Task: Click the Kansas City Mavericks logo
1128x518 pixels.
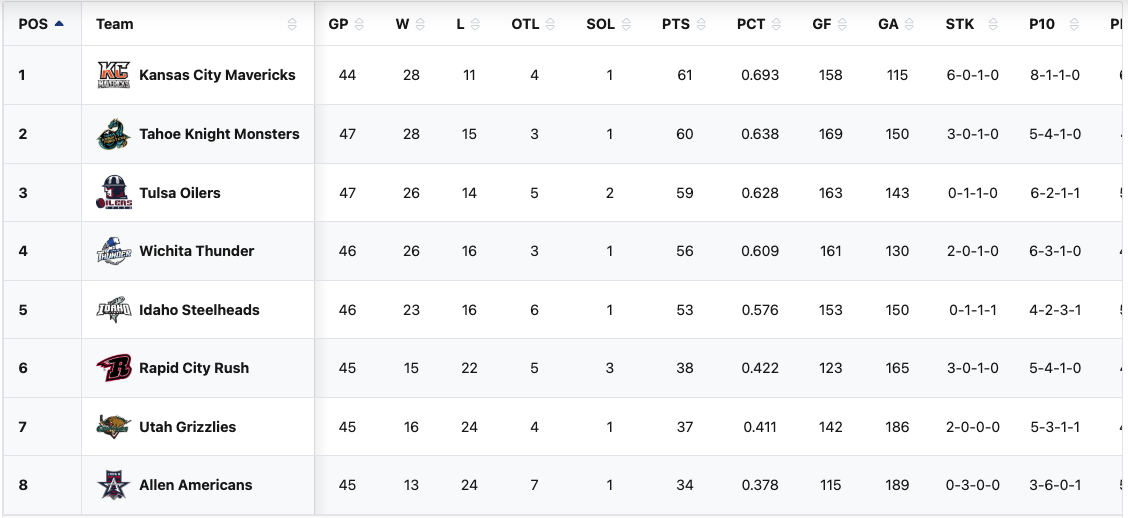Action: click(x=113, y=75)
